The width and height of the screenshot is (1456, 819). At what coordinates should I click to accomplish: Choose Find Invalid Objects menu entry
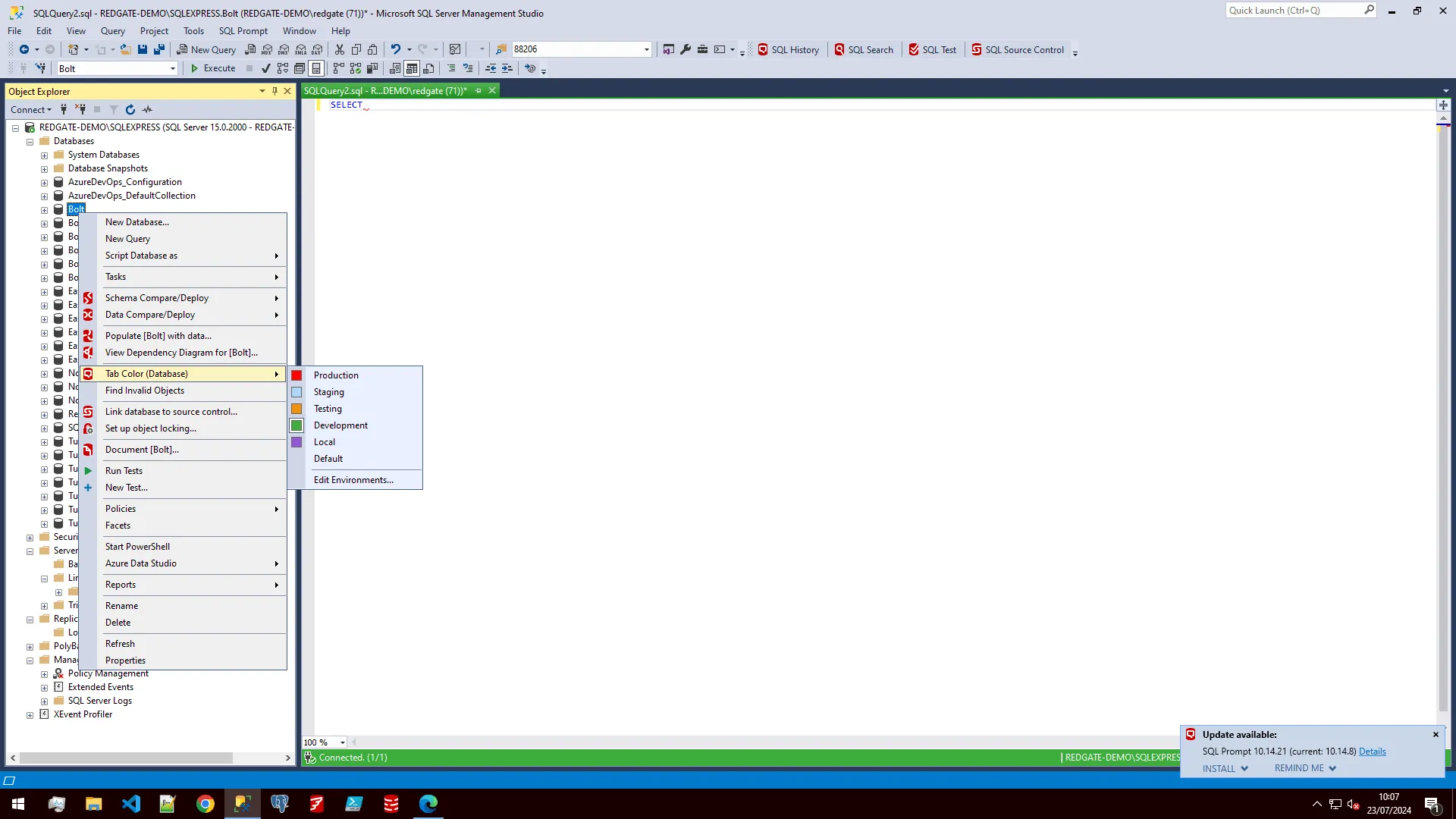[x=145, y=391]
